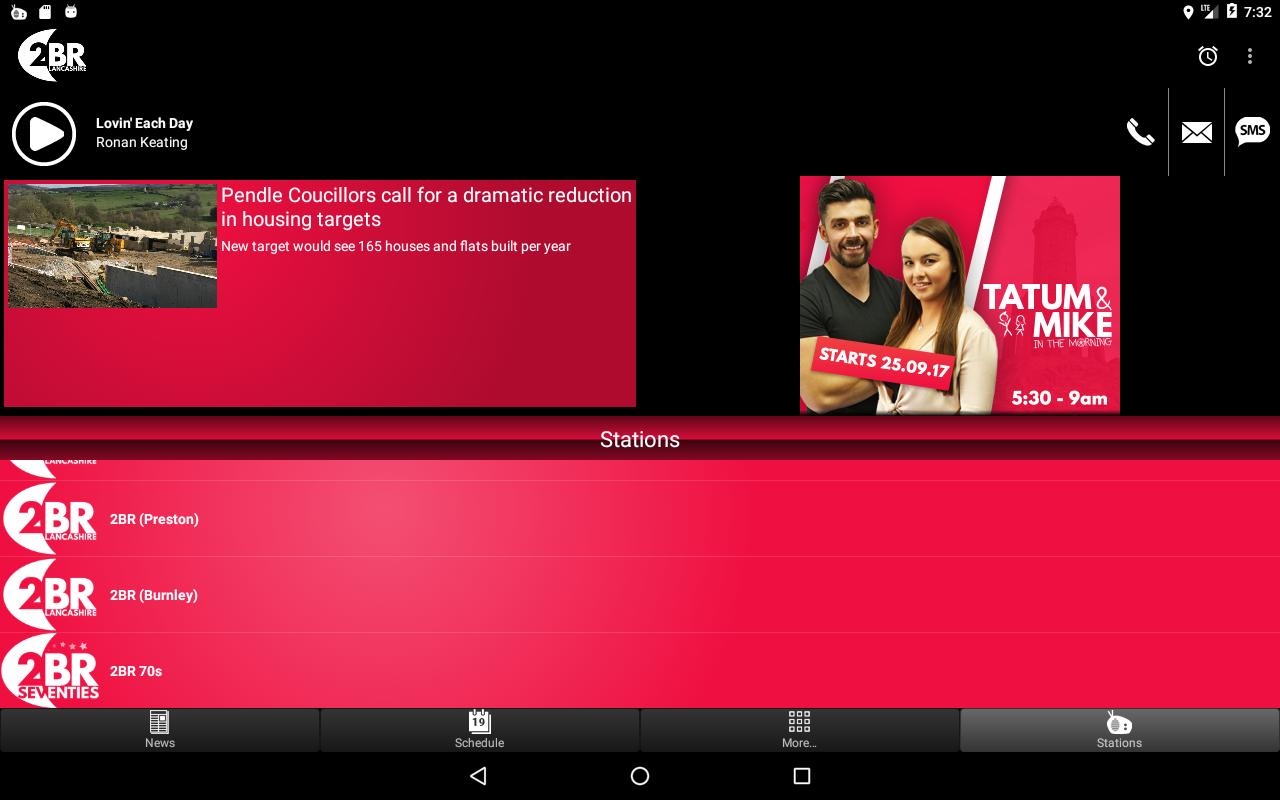The image size is (1280, 800).
Task: Tap the location status icon
Action: coord(1188,12)
